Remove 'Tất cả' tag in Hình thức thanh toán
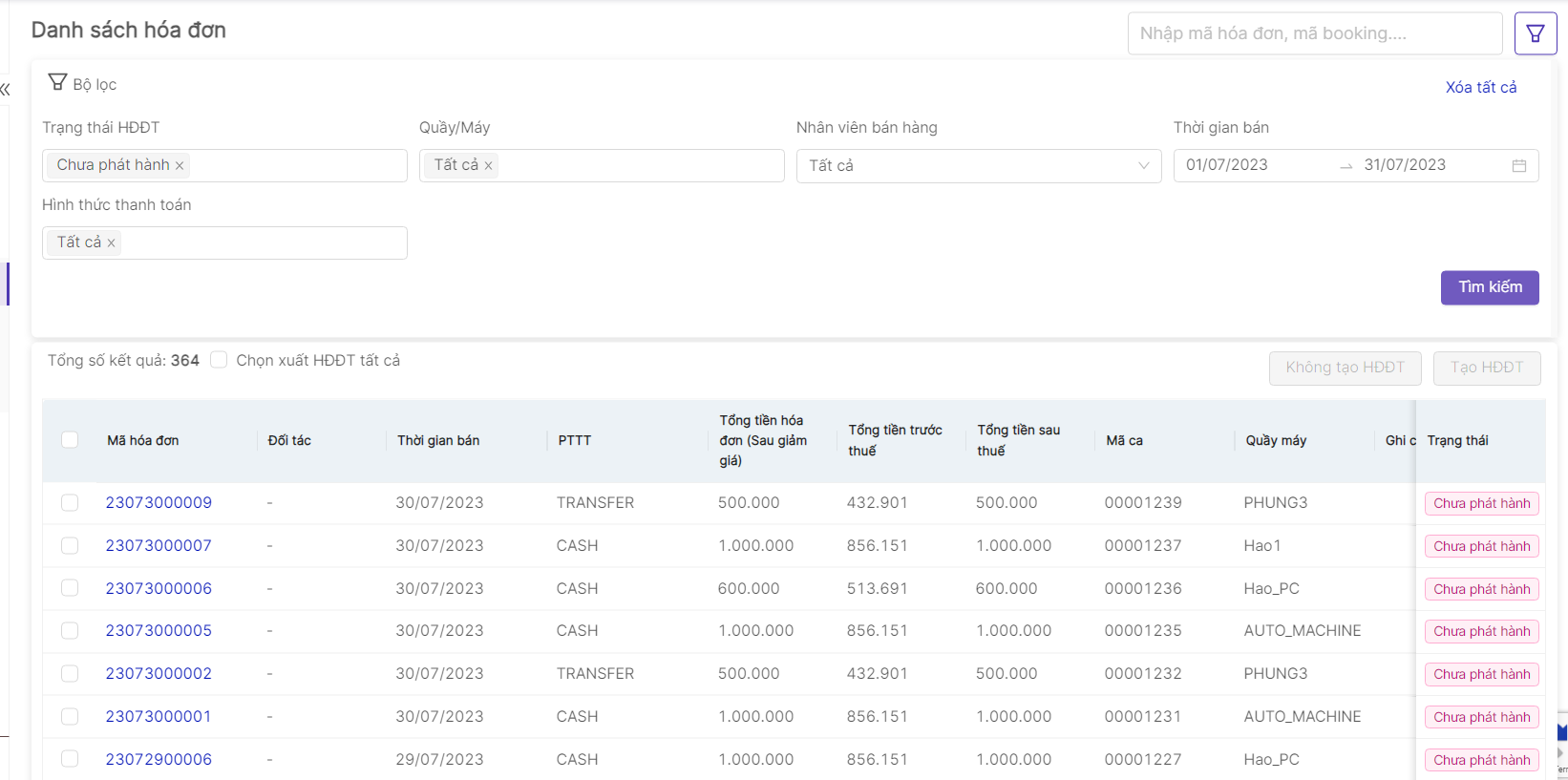The height and width of the screenshot is (780, 1568). click(111, 242)
